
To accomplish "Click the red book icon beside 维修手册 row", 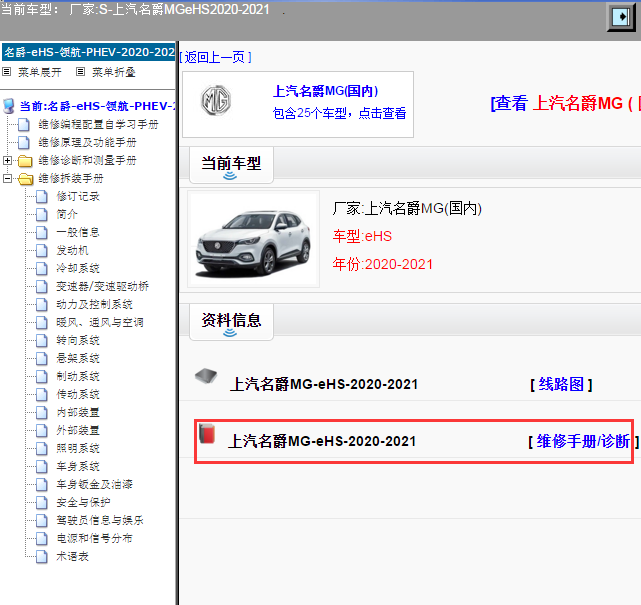I will click(x=207, y=434).
